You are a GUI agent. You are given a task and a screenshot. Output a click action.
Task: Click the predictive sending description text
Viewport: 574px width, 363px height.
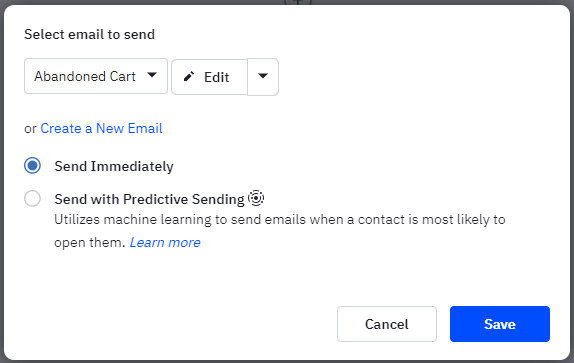tap(280, 231)
